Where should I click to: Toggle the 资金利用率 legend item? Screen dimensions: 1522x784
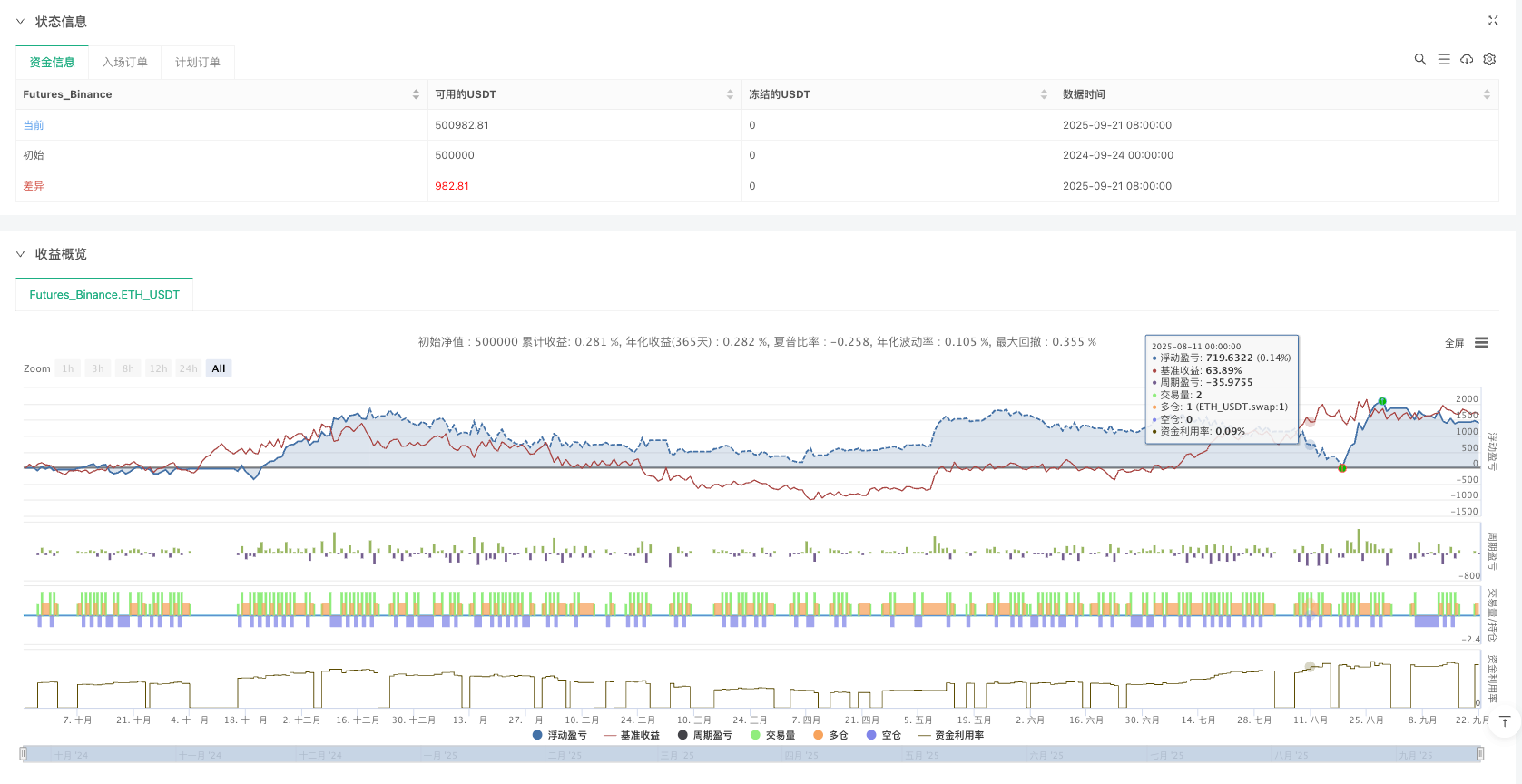(950, 735)
